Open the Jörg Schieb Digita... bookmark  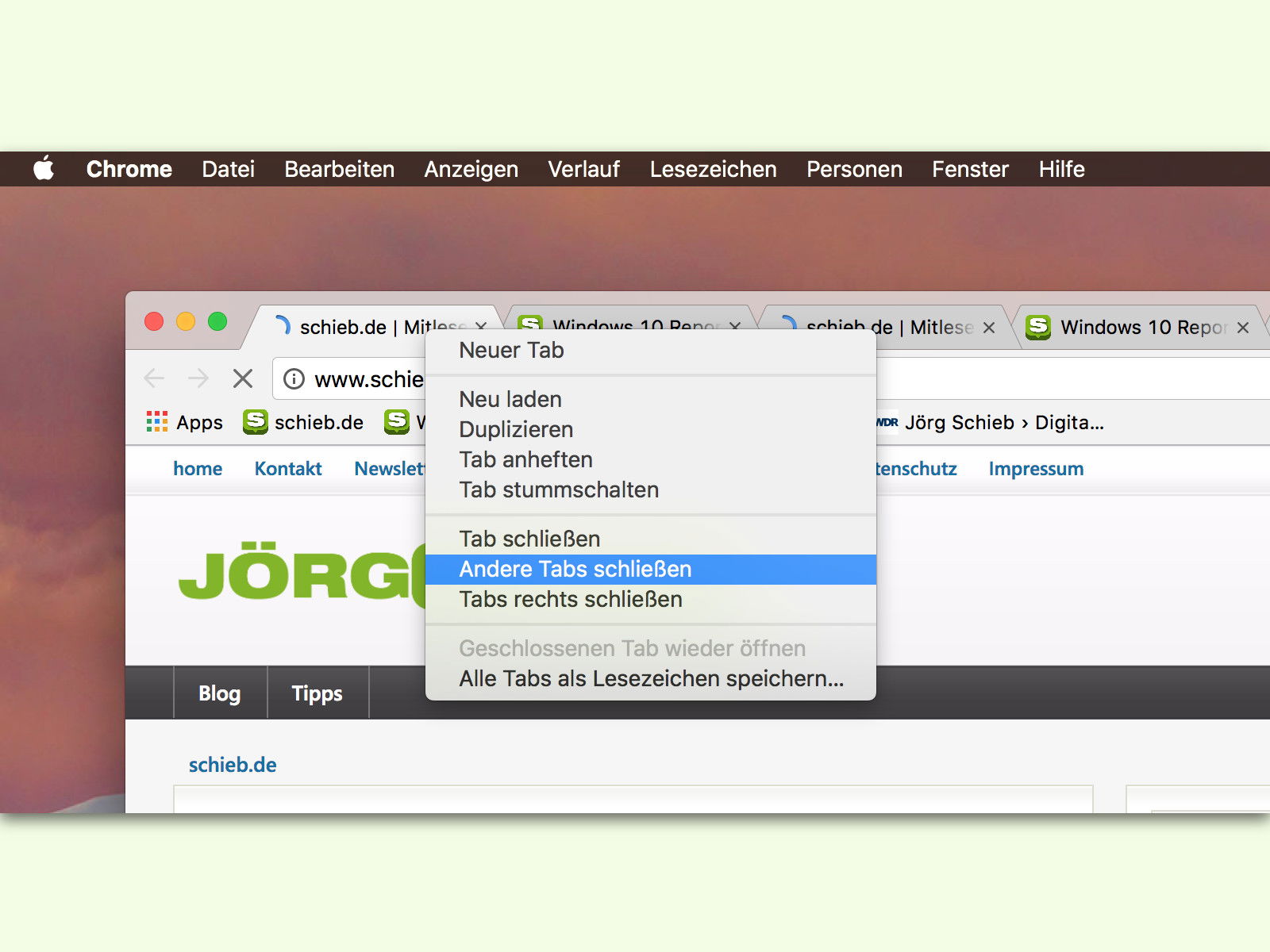pos(990,422)
